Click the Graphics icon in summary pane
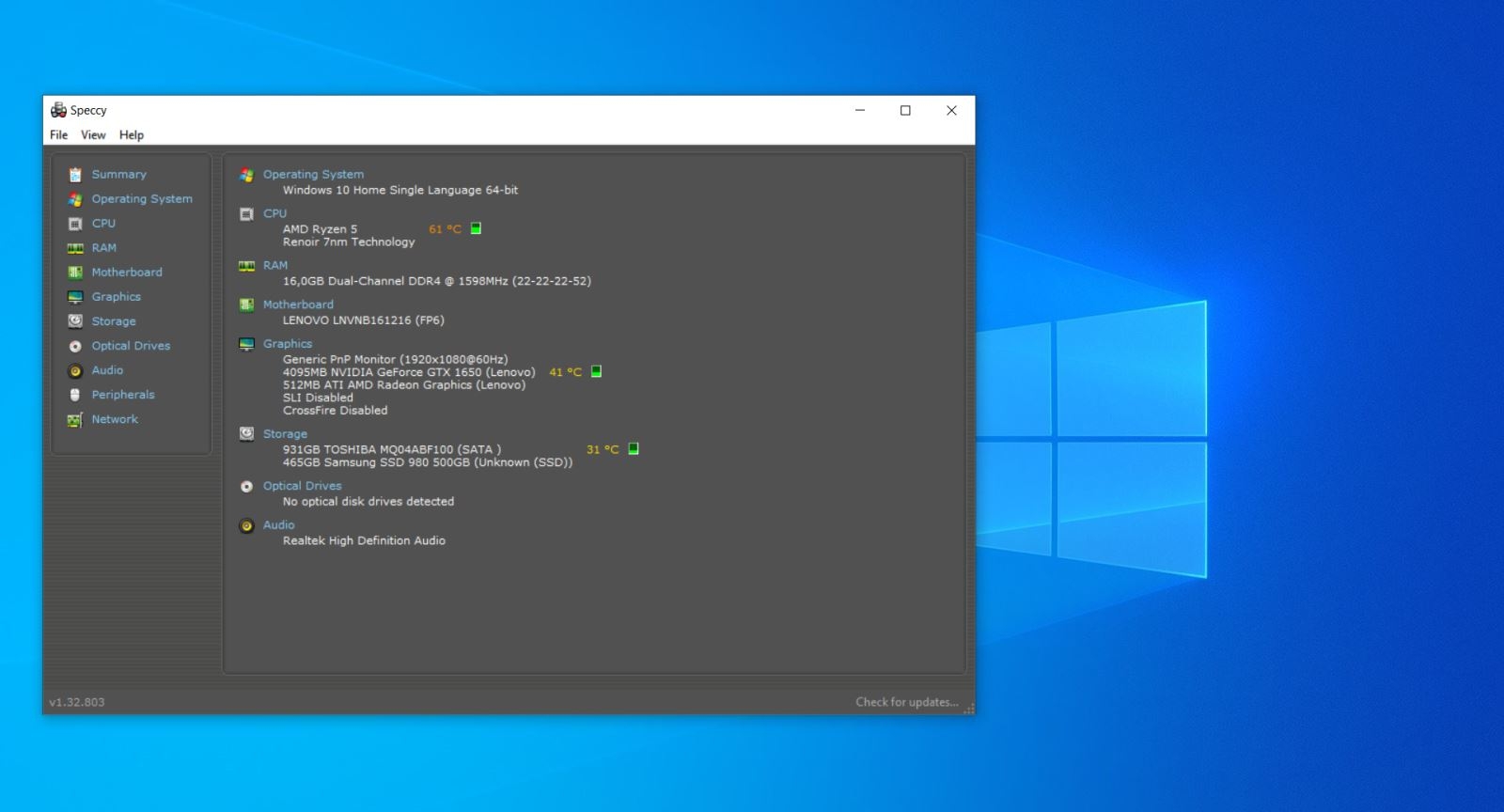The width and height of the screenshot is (1504, 812). pos(246,344)
